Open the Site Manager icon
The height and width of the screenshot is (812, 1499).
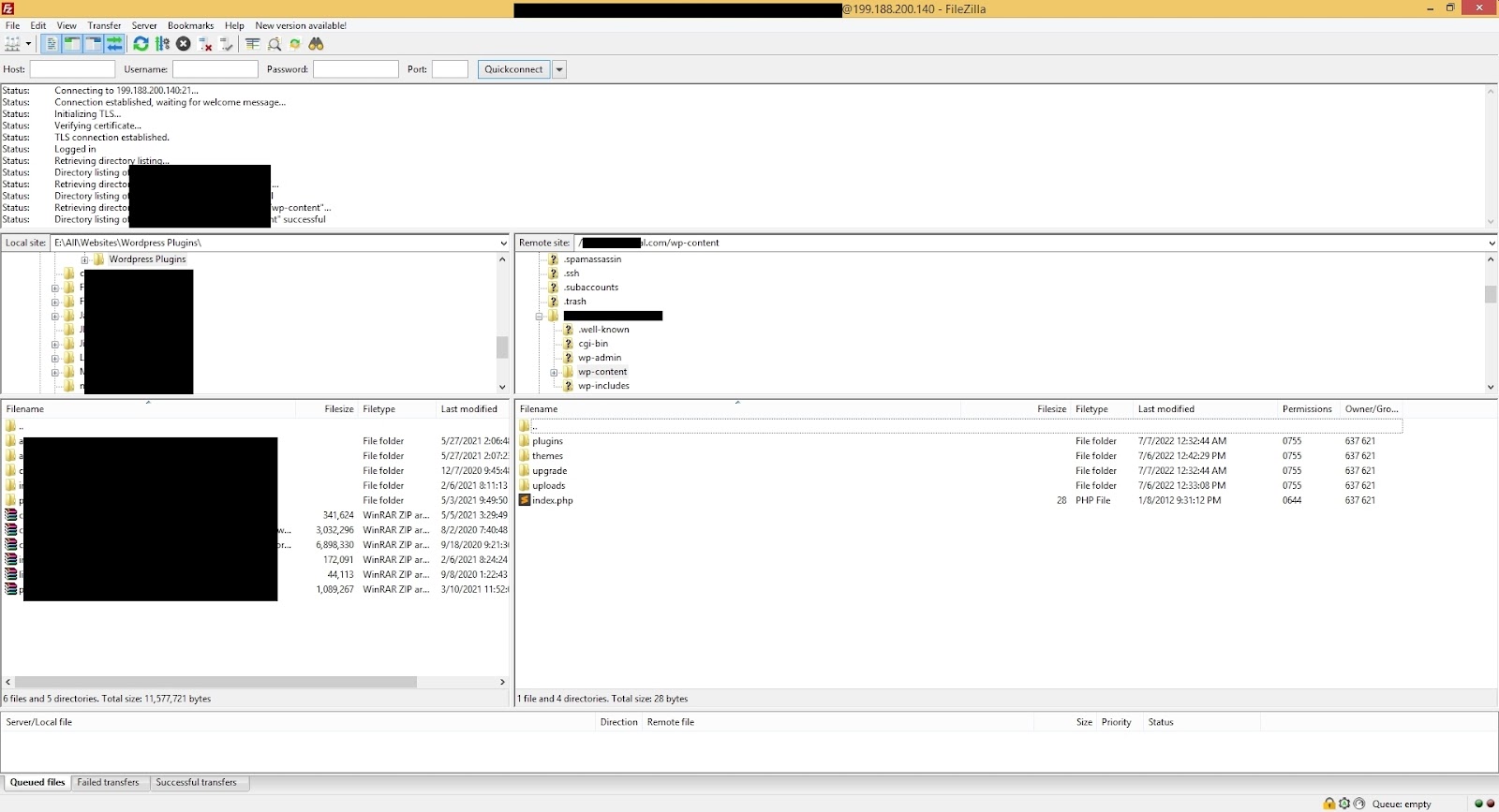[x=13, y=44]
